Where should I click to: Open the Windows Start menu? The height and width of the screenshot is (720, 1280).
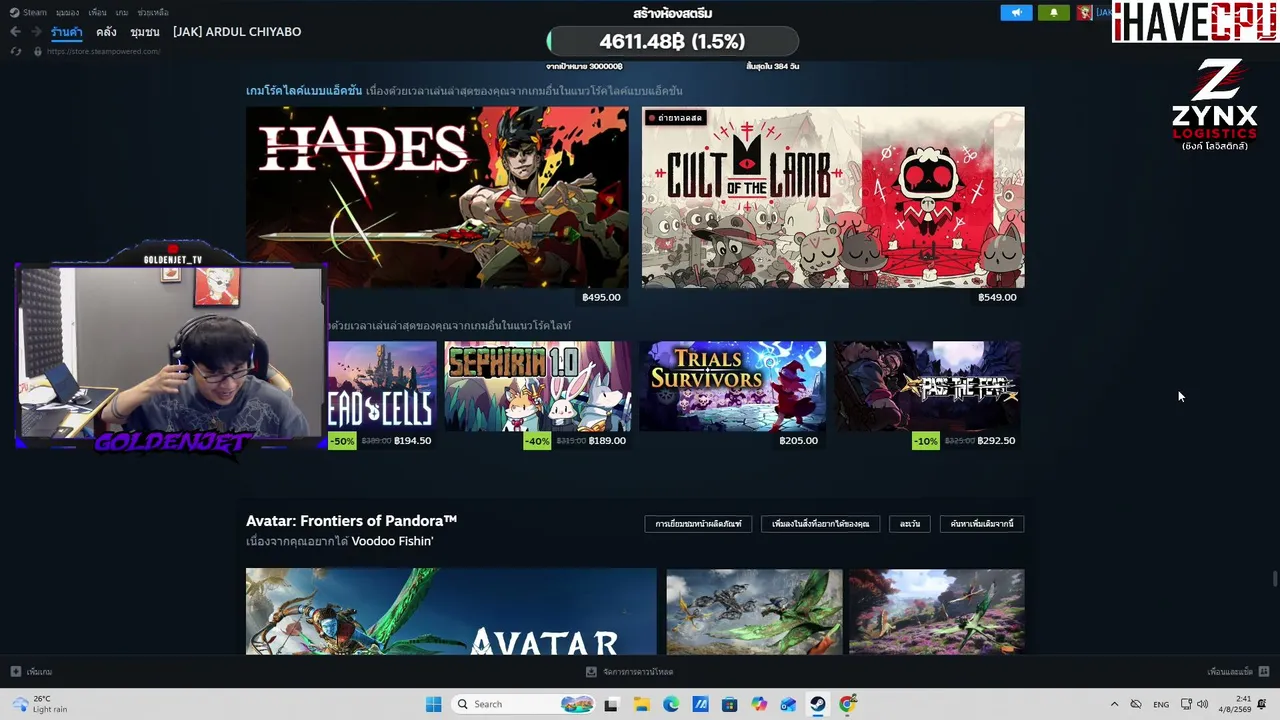pyautogui.click(x=433, y=704)
